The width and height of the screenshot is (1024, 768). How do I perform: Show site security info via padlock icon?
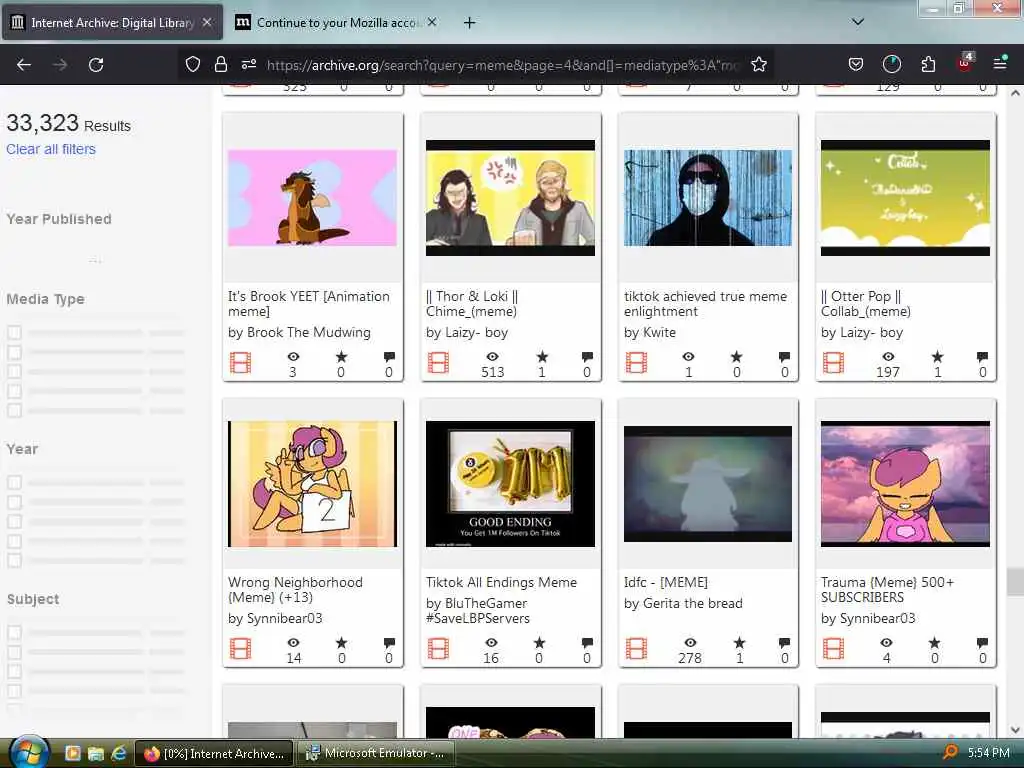pyautogui.click(x=221, y=65)
